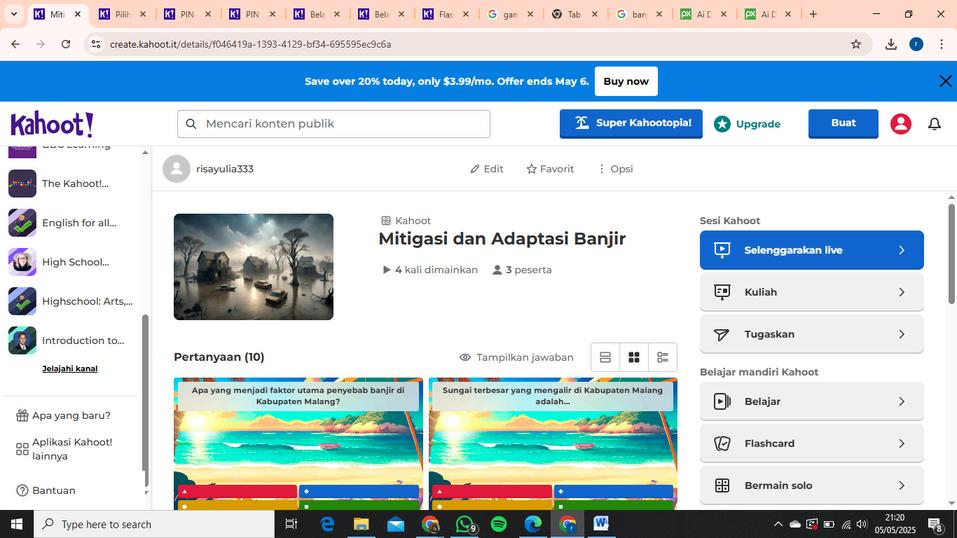The width and height of the screenshot is (957, 538).
Task: Click the Windows taskbar search box
Action: [153, 524]
